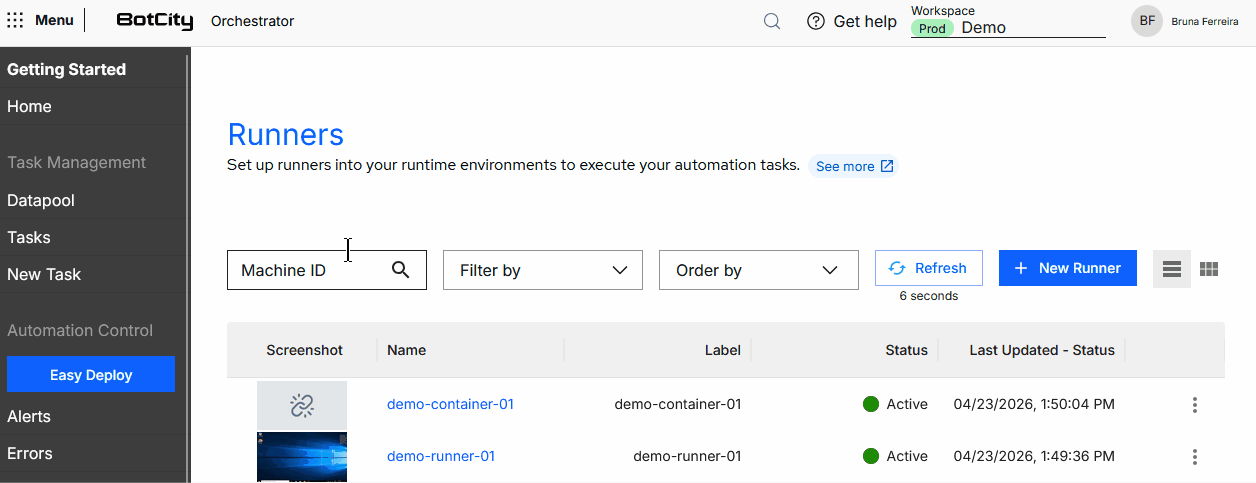This screenshot has width=1256, height=483.
Task: Focus the Machine ID search field
Action: 327,270
